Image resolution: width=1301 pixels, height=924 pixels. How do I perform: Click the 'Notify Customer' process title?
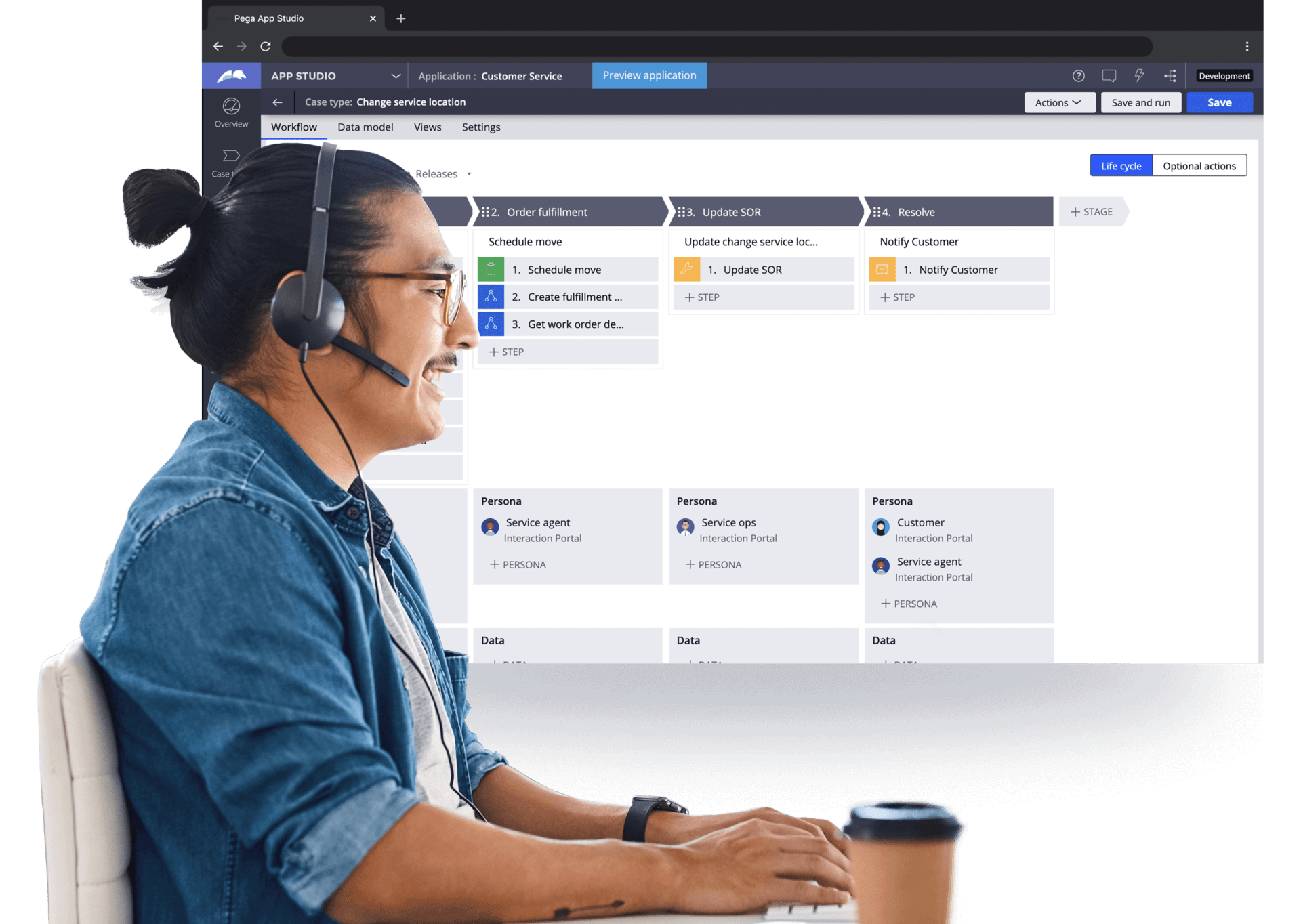[919, 242]
